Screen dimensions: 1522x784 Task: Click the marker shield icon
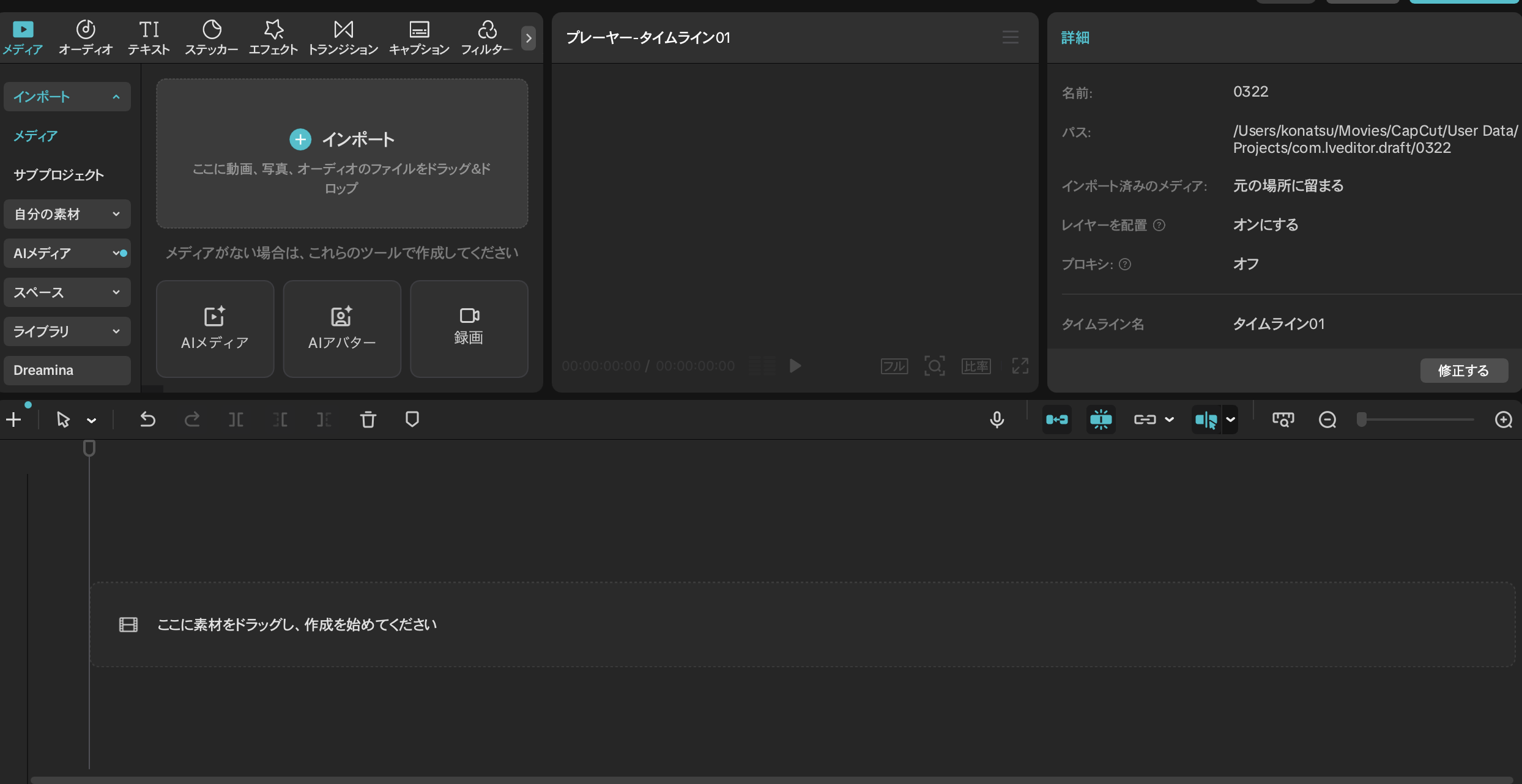click(x=412, y=420)
